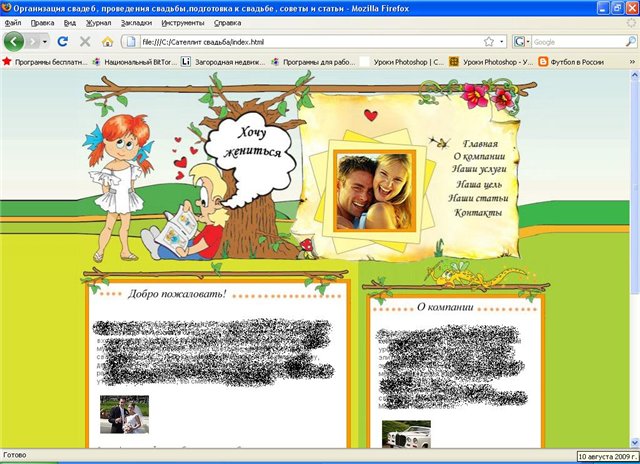Open the Футбол в России bookmark
The width and height of the screenshot is (640, 464).
tap(586, 61)
